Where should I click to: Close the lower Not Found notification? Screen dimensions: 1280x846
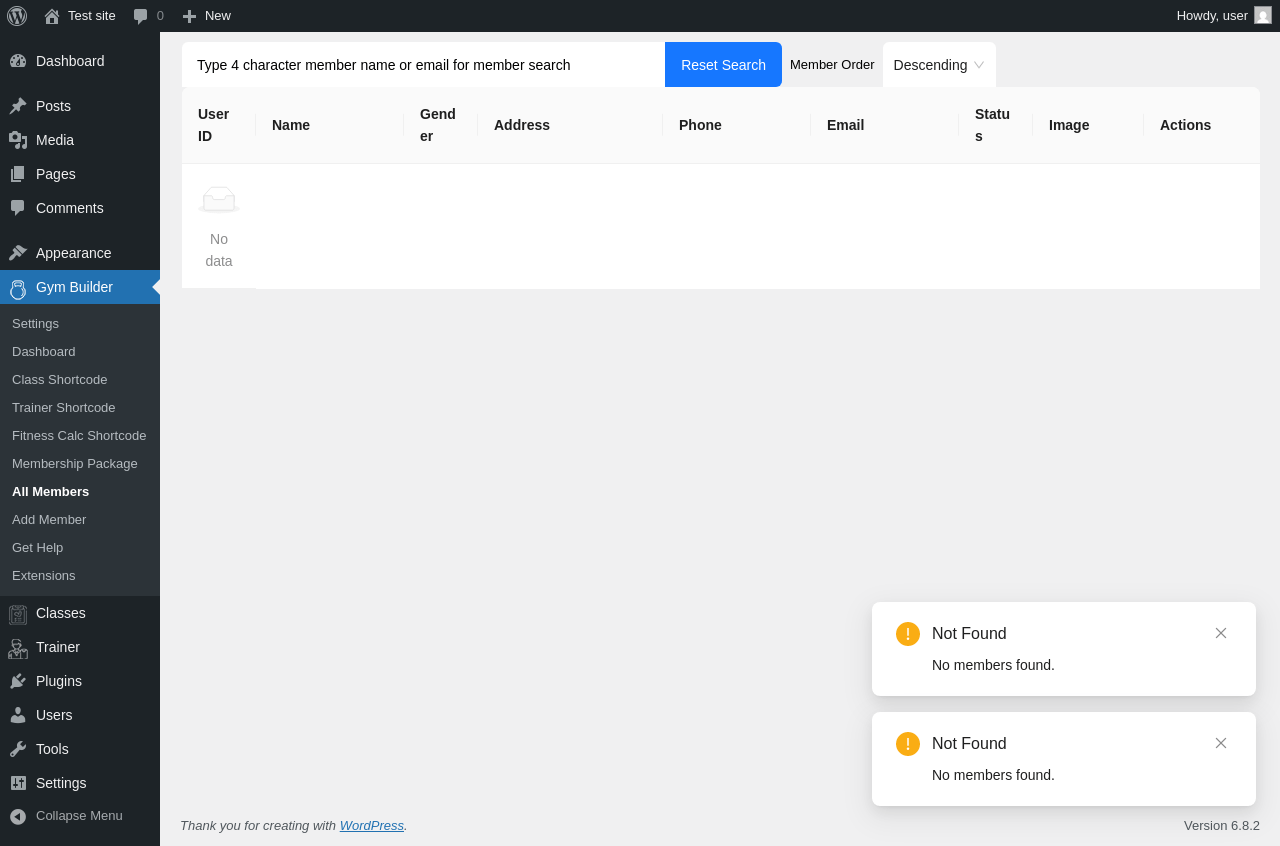click(1221, 743)
